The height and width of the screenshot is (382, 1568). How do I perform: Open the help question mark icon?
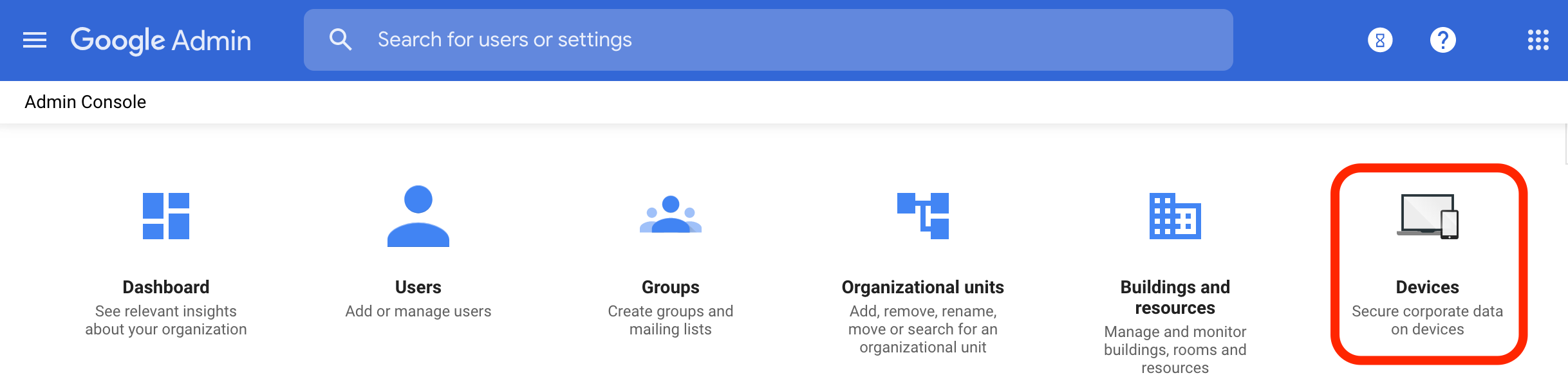(1443, 40)
